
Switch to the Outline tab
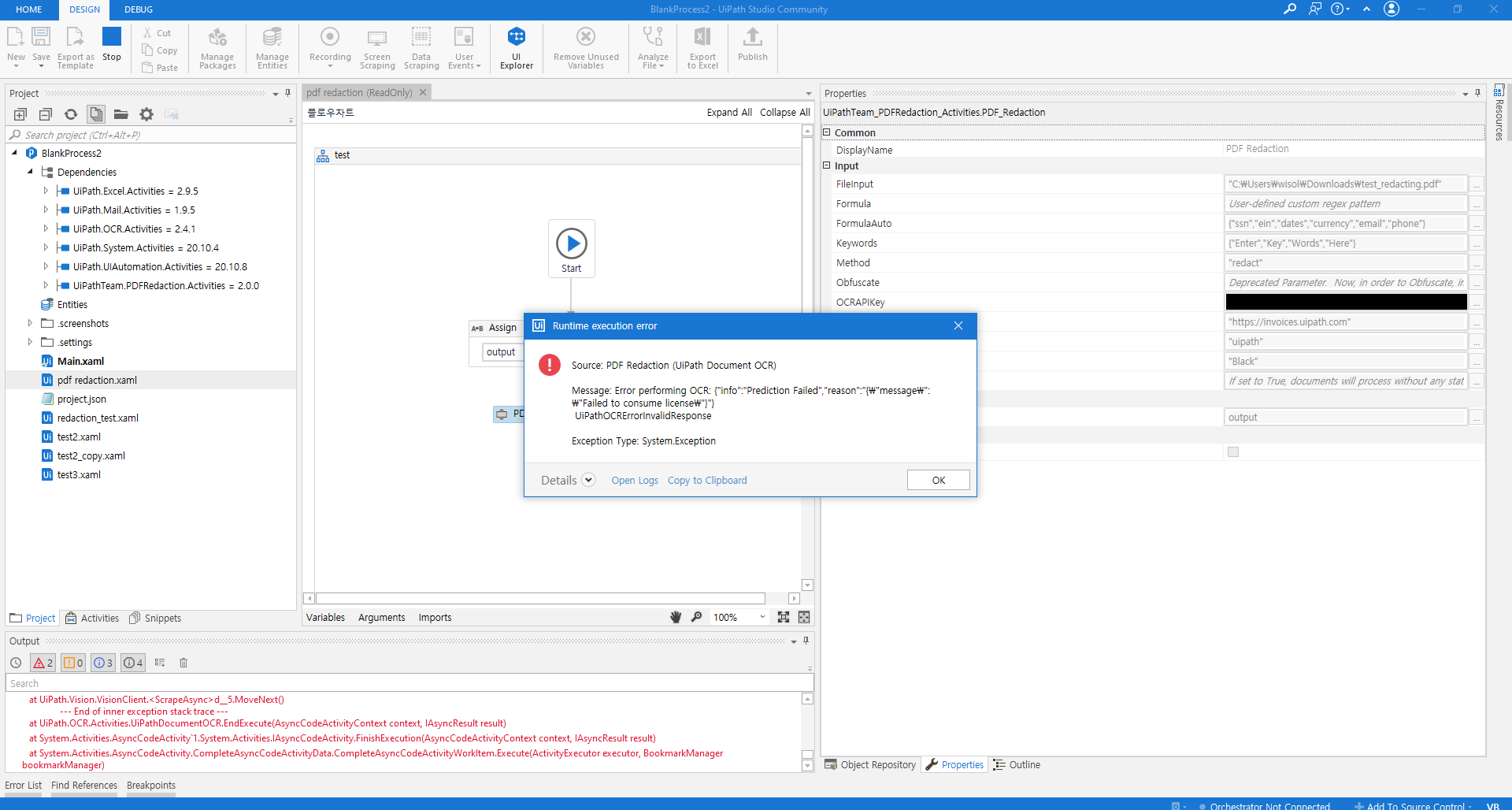[1017, 764]
